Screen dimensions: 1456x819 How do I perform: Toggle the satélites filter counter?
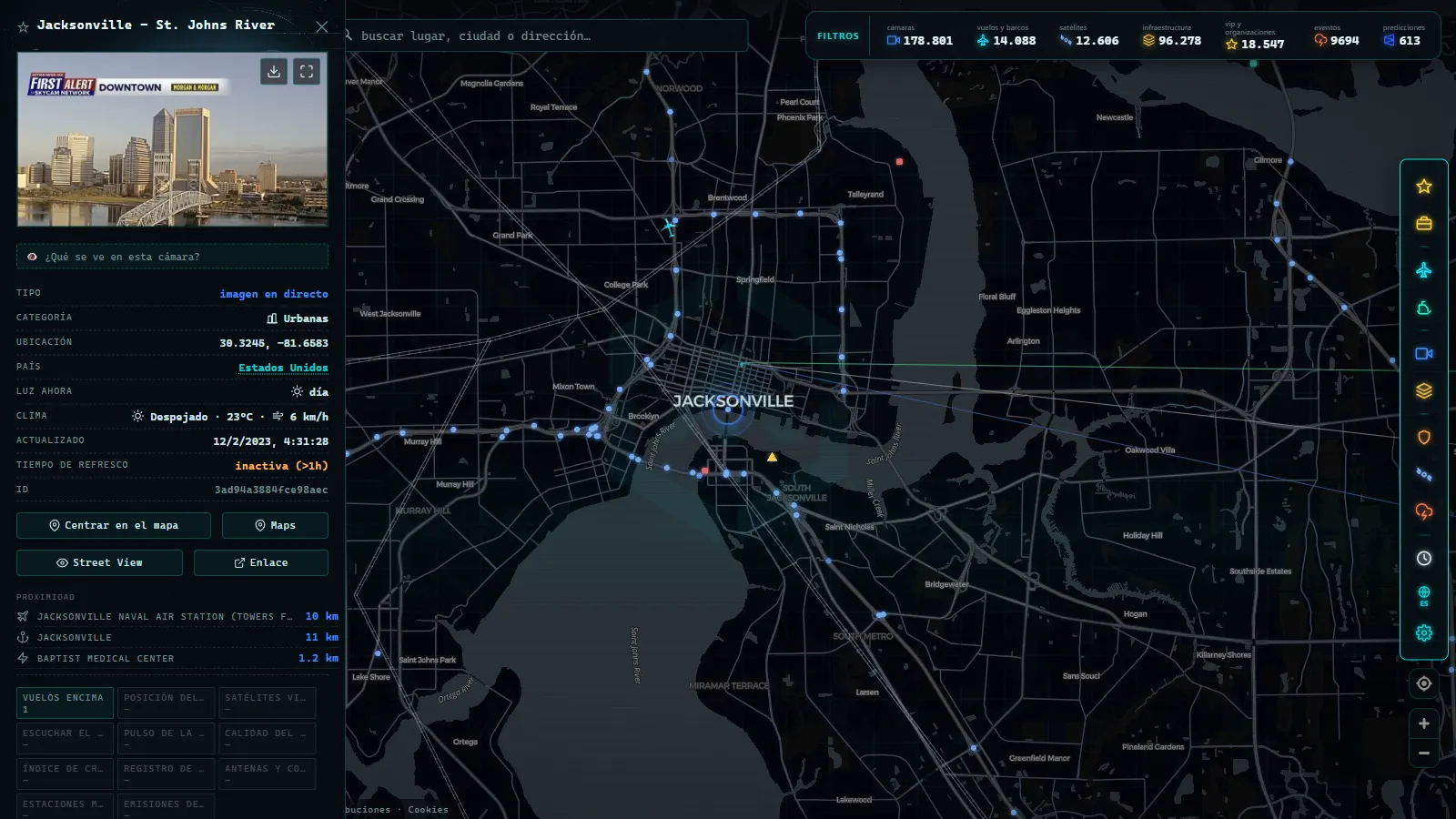1089,36
